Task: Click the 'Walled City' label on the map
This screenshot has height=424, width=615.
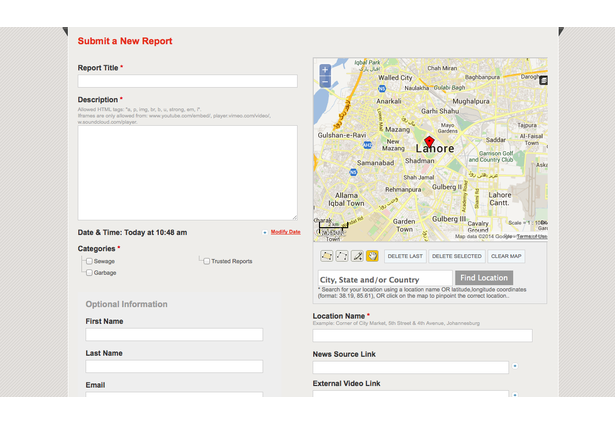Action: [x=395, y=78]
